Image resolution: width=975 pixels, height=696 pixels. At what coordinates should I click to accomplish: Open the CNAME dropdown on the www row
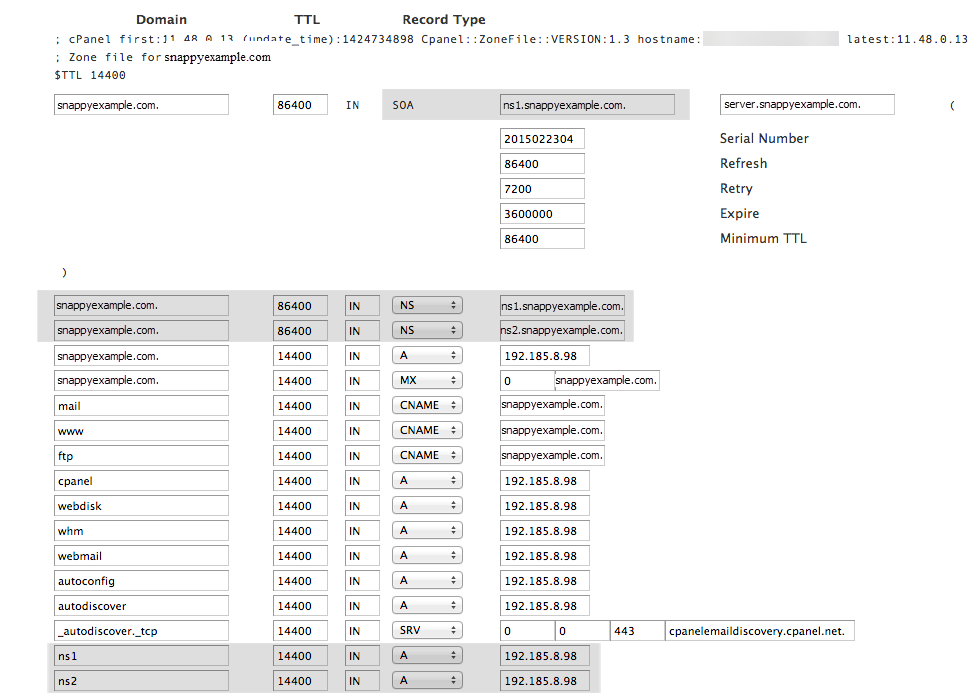click(x=427, y=430)
